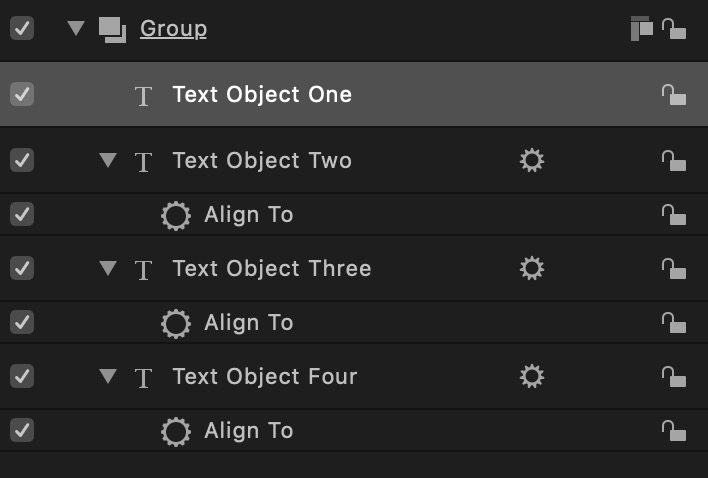708x478 pixels.
Task: Click behavior gear badge on Text Object Two
Action: 532,160
